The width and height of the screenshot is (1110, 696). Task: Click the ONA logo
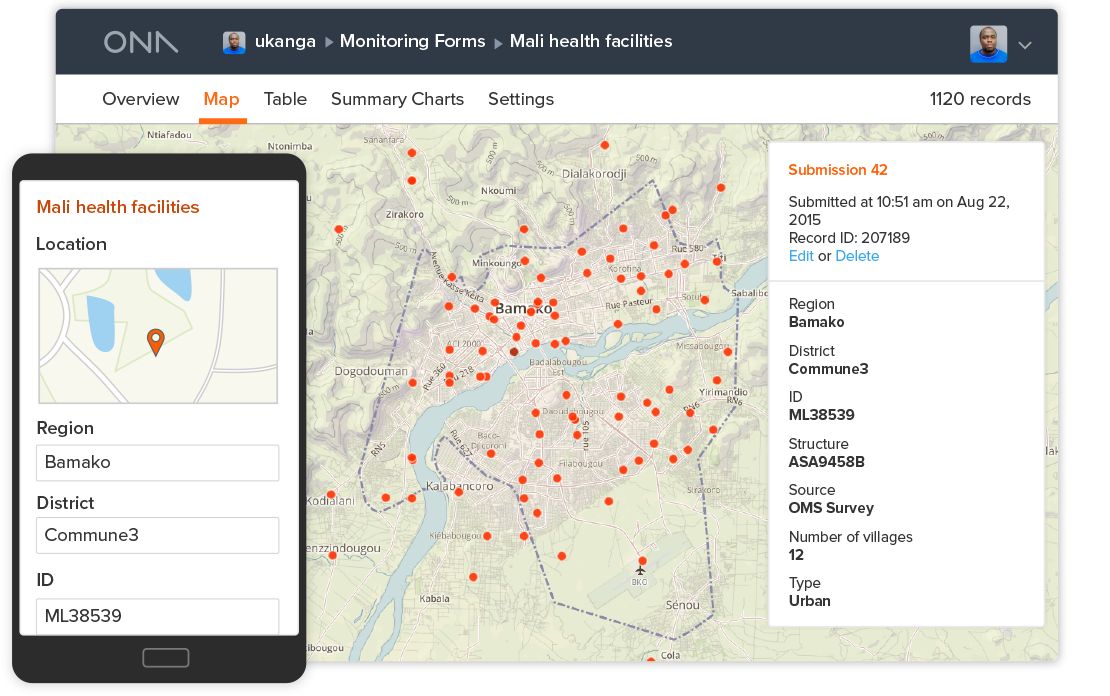coord(141,42)
